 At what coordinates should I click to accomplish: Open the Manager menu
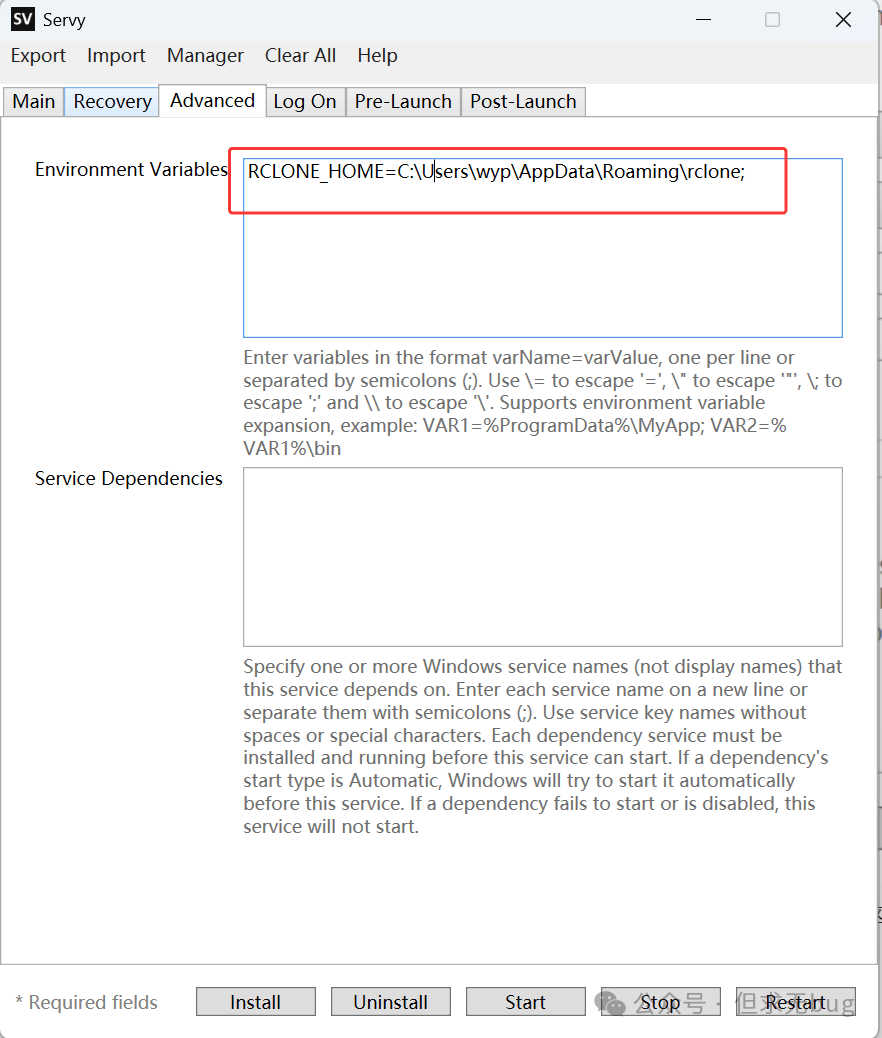tap(205, 56)
